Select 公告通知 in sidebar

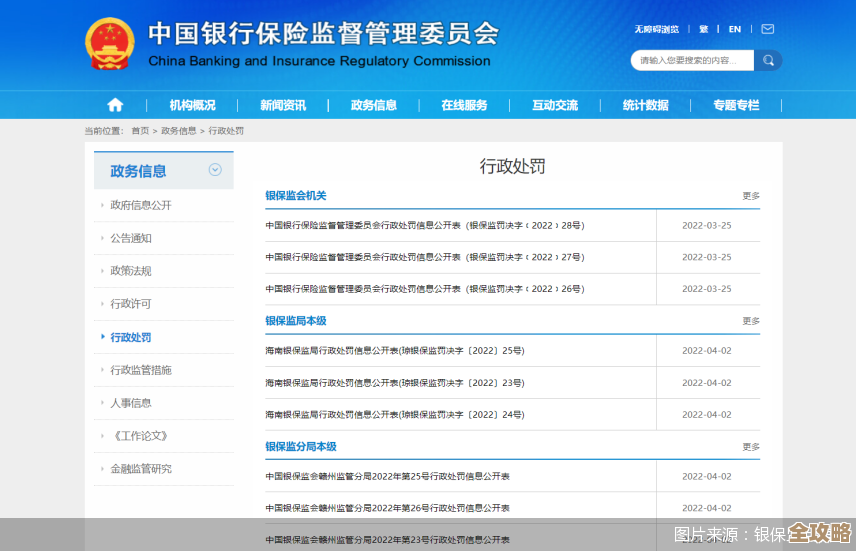pos(131,238)
